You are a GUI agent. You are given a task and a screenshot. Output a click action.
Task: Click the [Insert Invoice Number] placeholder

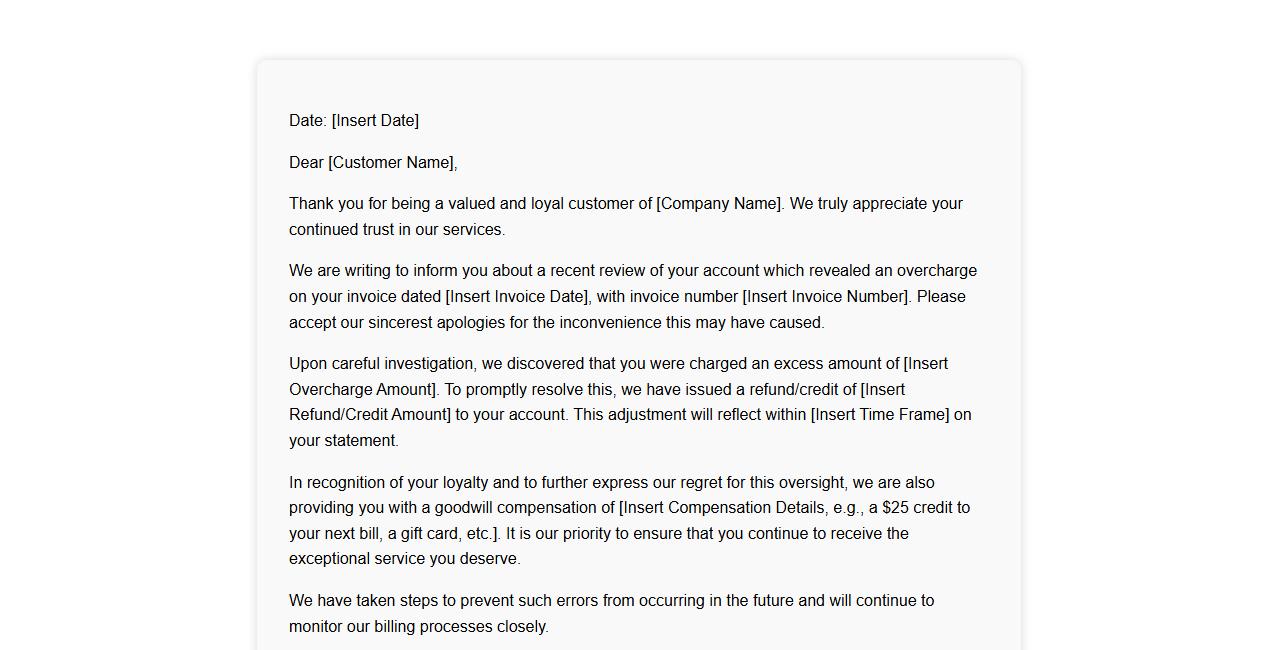(826, 297)
